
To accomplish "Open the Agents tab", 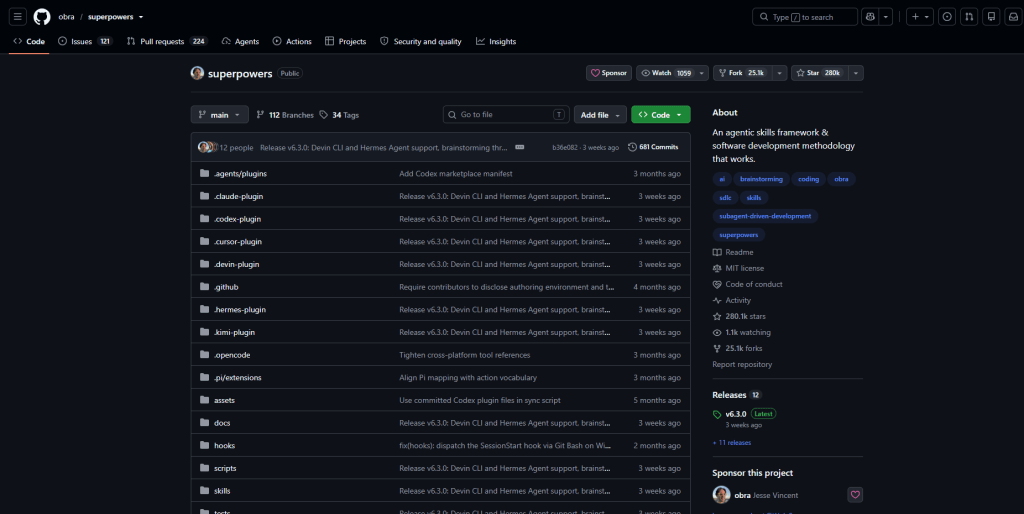I will 240,41.
